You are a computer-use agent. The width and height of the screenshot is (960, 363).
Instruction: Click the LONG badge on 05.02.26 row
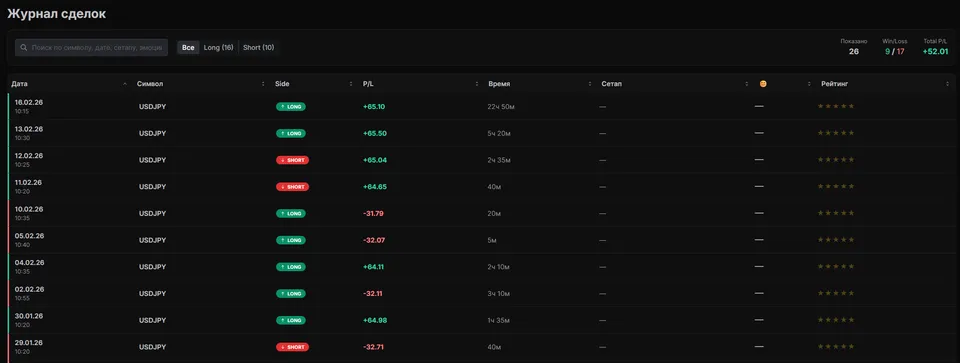click(291, 240)
